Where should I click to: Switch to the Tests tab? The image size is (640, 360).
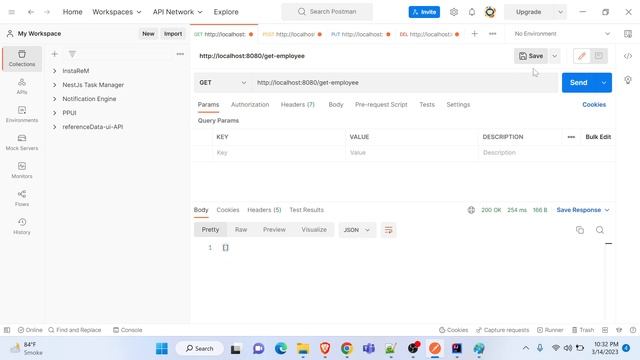tap(427, 104)
